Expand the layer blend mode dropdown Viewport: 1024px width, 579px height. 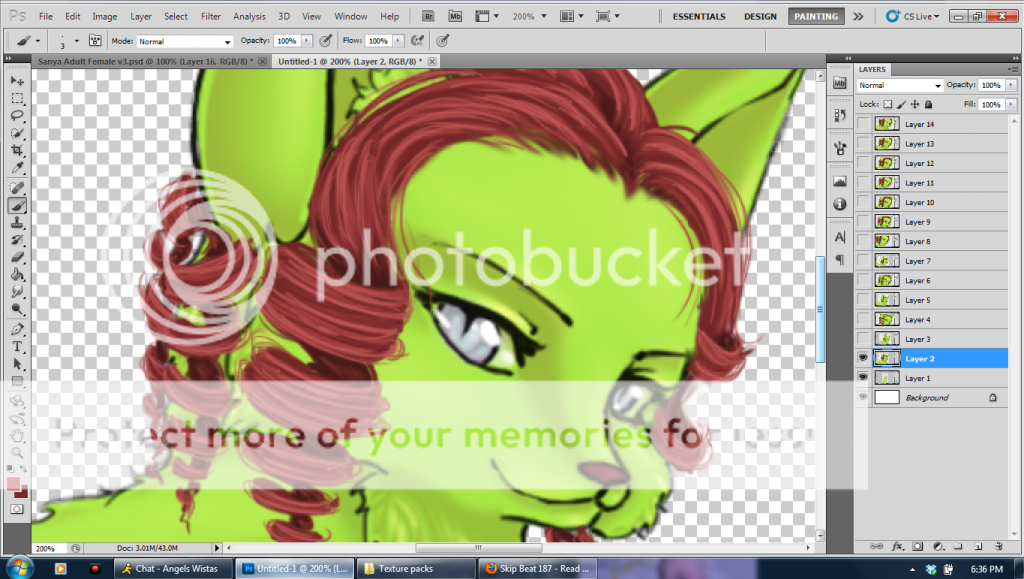[900, 86]
